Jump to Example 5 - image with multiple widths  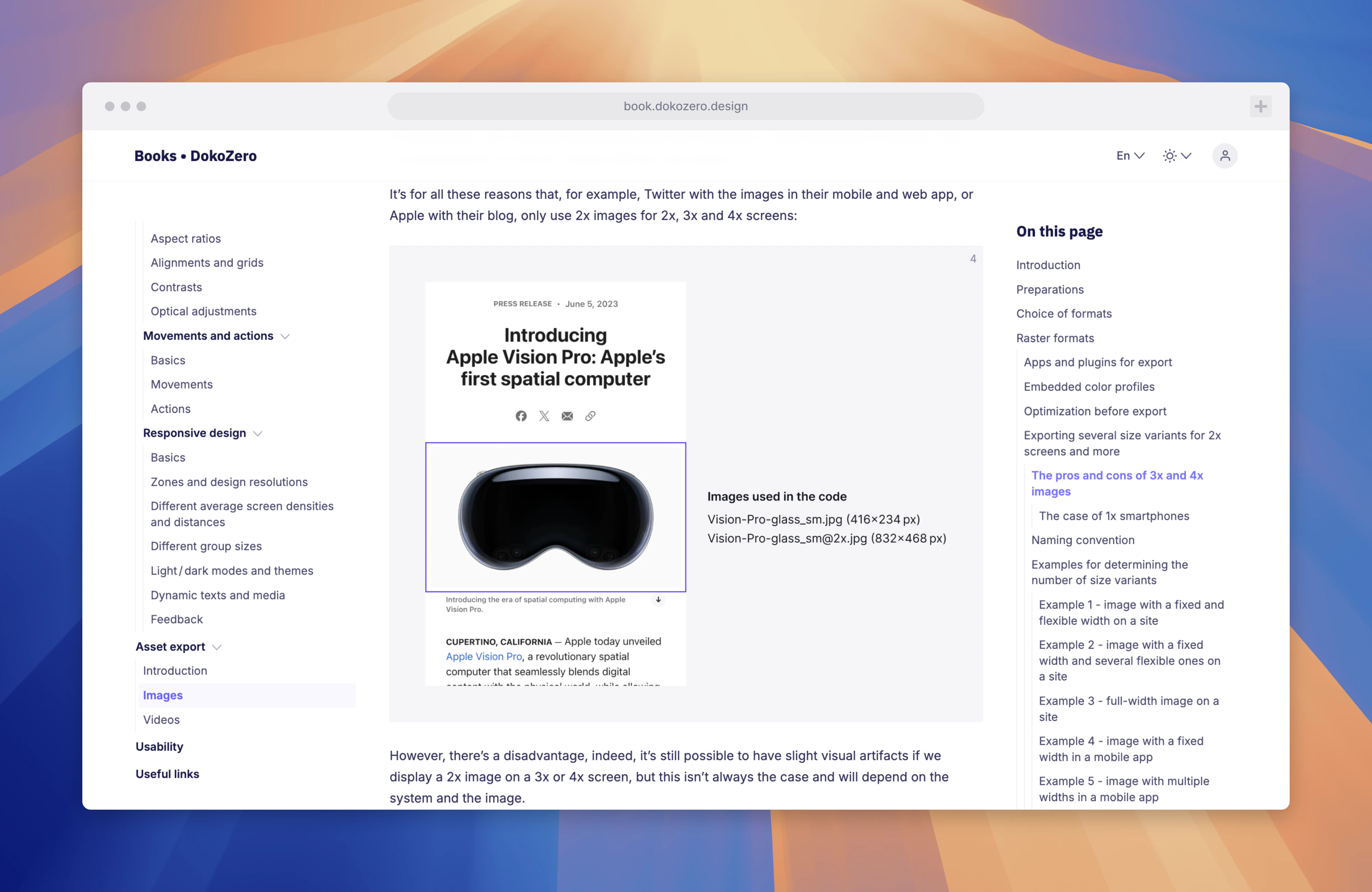pos(1124,789)
